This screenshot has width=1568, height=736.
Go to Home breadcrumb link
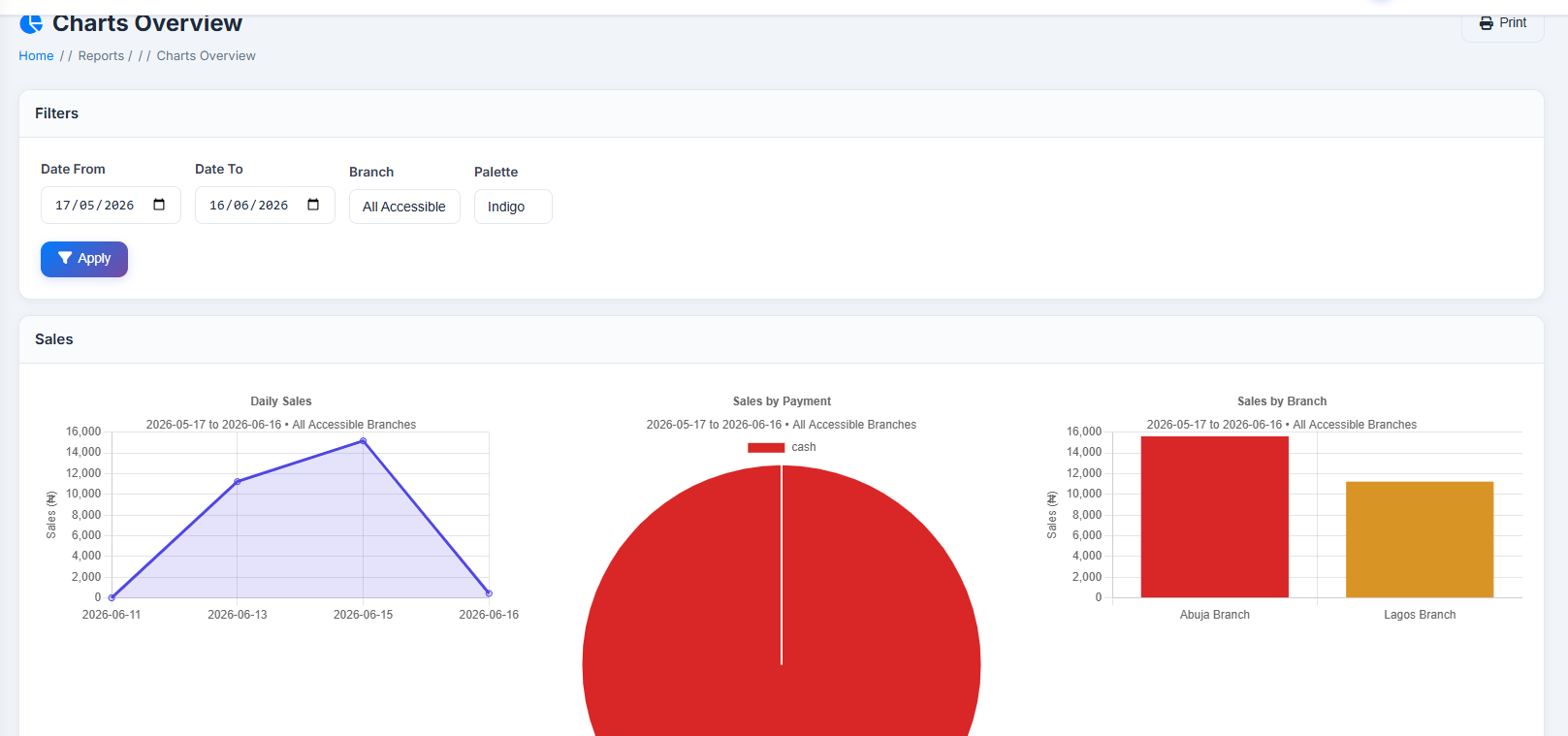click(x=36, y=56)
